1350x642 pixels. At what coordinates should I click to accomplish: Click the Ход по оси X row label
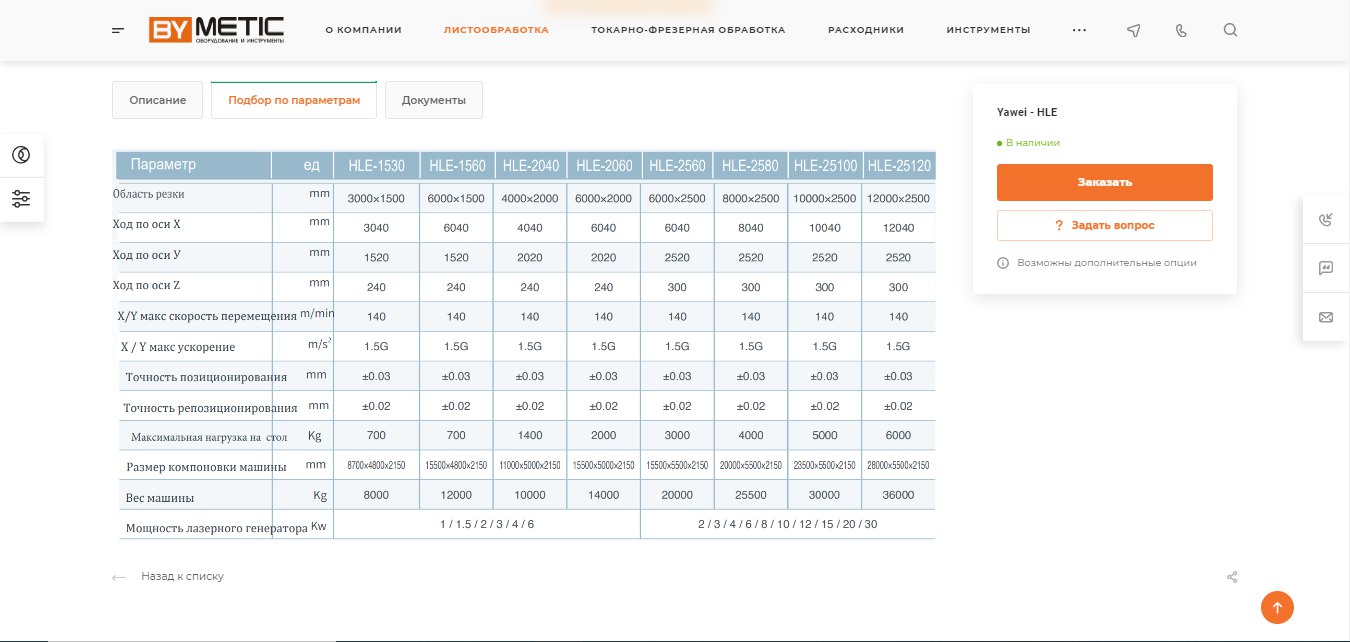coord(147,224)
